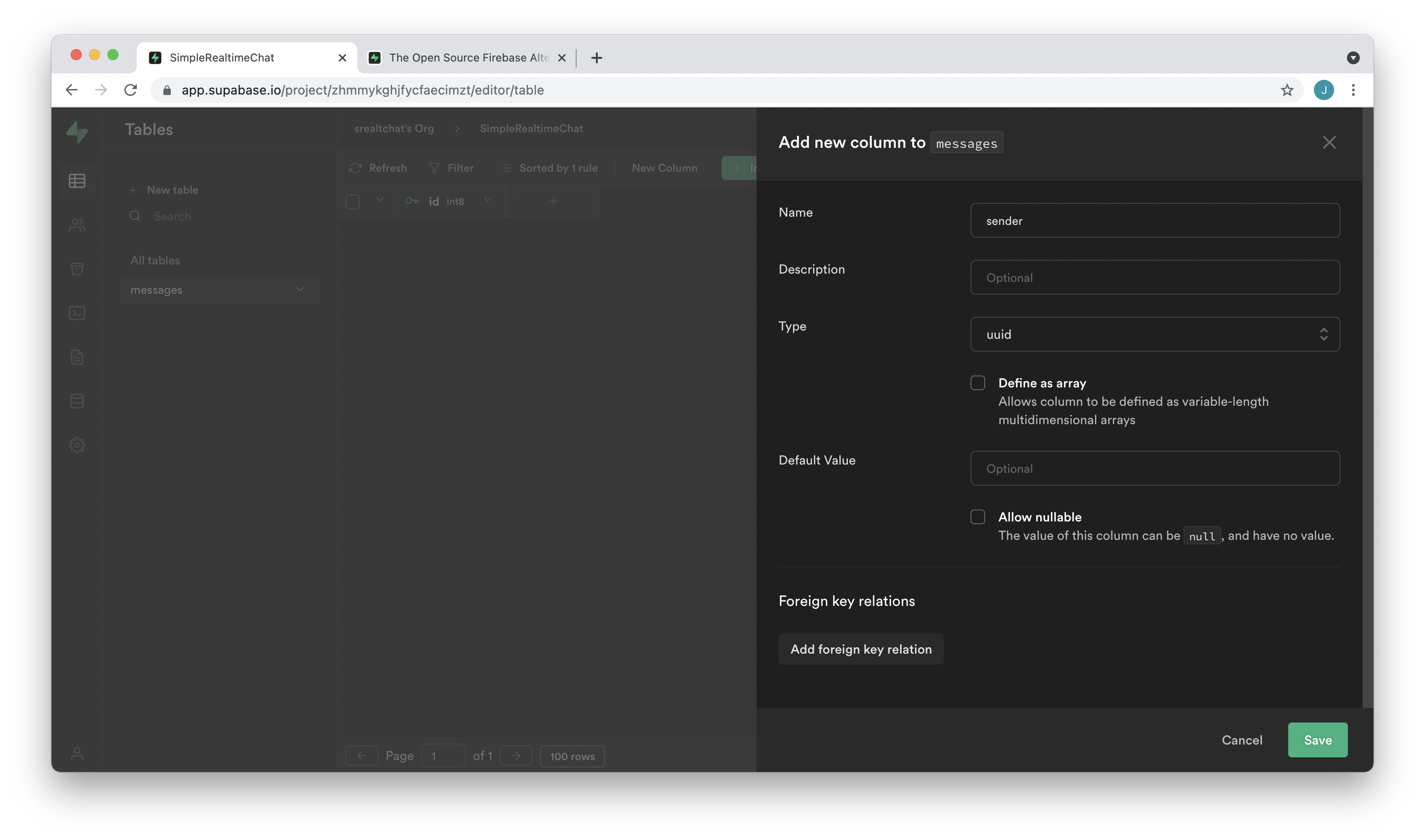Open the API docs file icon
The height and width of the screenshot is (840, 1425).
tap(77, 357)
